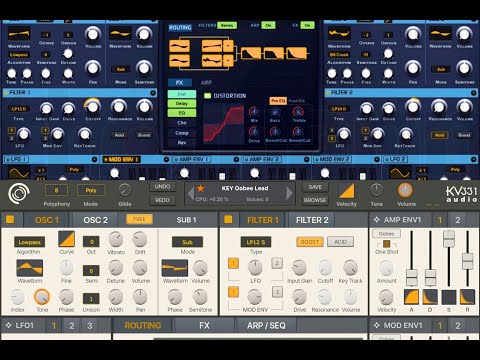Toggle the DISTORTION enable box in blue synth
The image size is (480, 360).
point(207,96)
